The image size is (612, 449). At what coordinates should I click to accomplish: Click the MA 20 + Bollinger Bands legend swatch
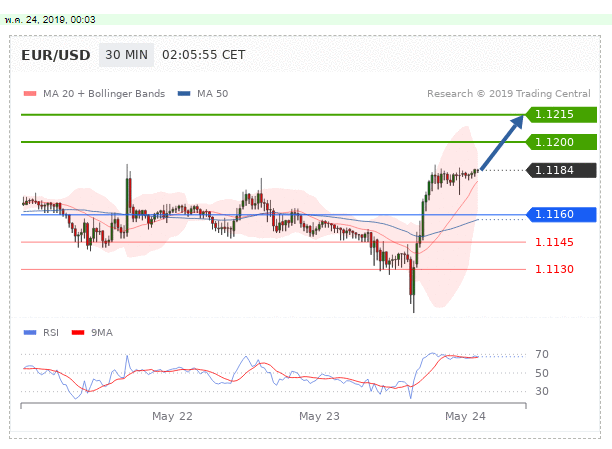click(30, 94)
